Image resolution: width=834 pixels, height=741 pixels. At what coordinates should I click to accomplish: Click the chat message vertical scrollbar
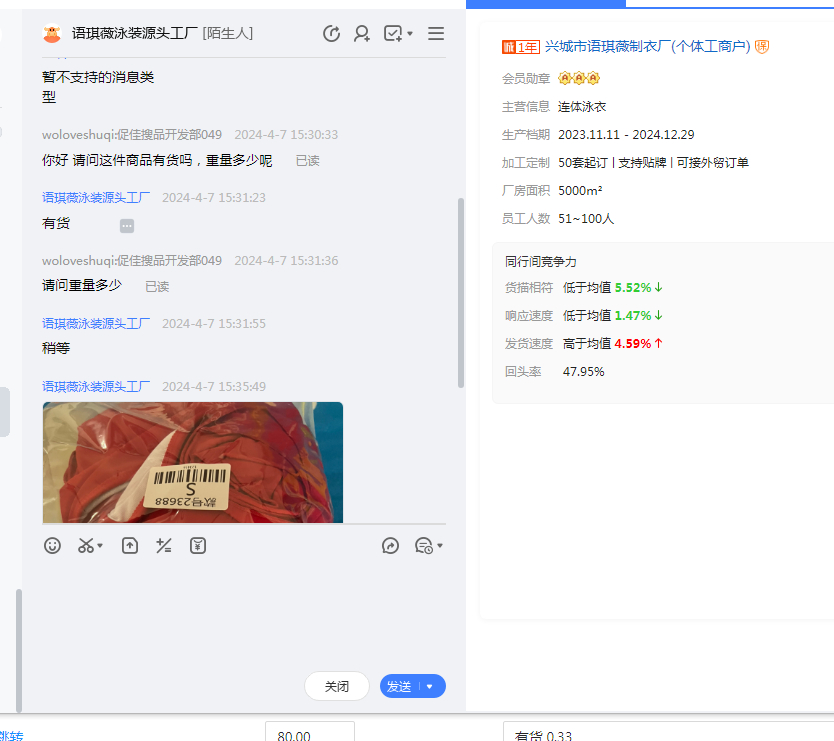coord(460,292)
